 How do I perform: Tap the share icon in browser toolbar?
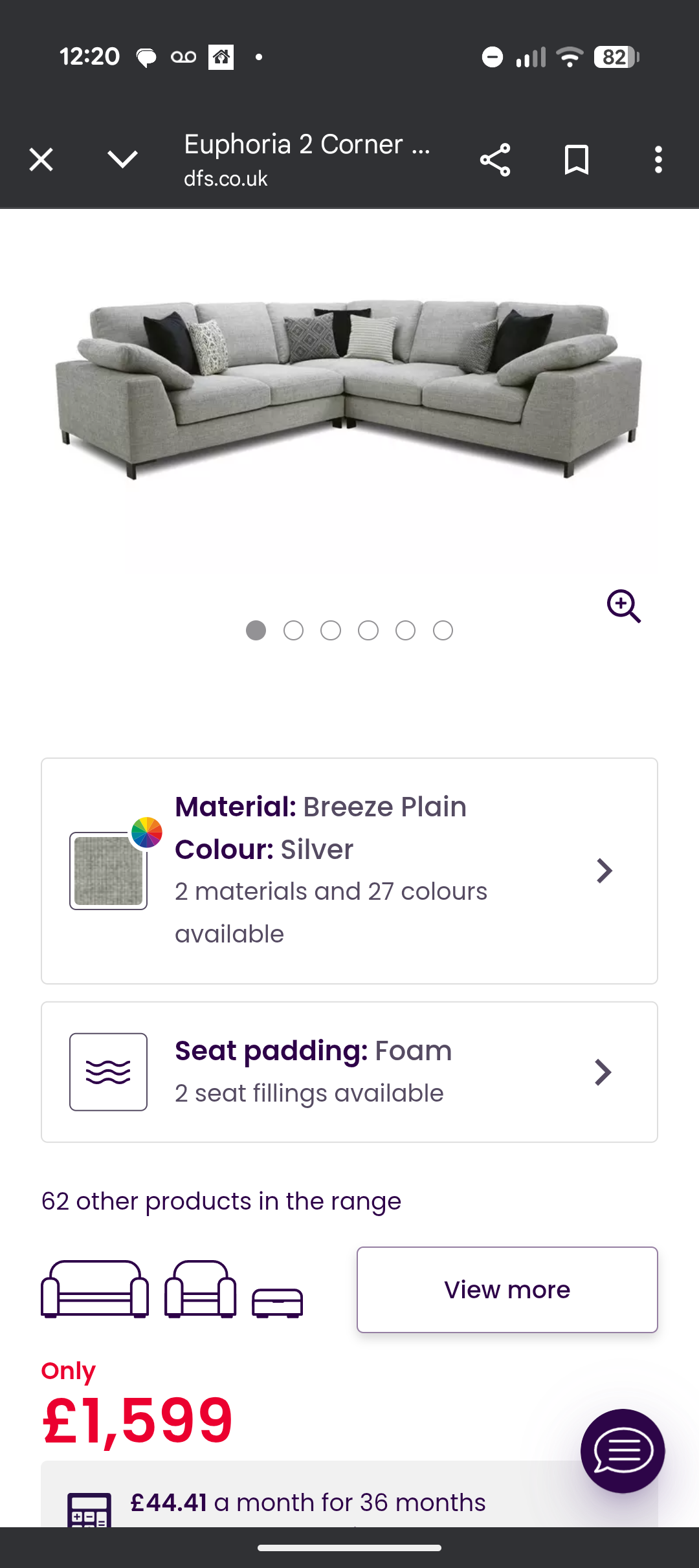[x=495, y=160]
